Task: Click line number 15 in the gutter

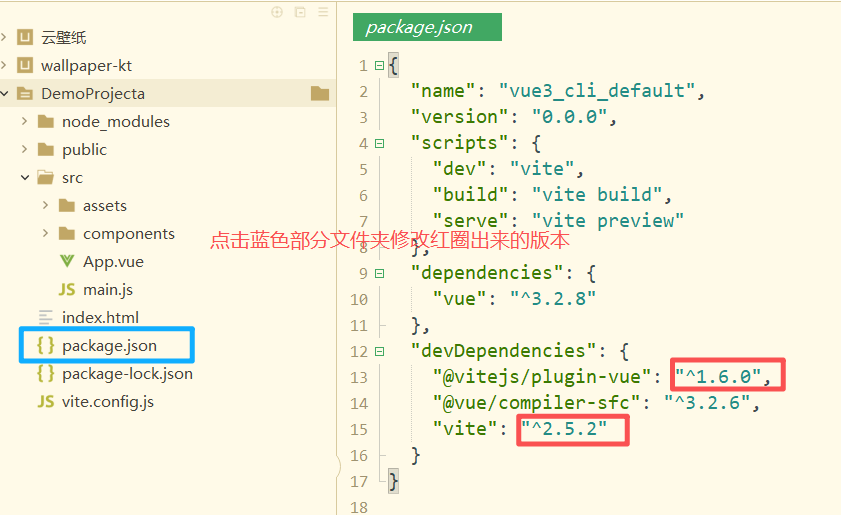Action: (359, 430)
